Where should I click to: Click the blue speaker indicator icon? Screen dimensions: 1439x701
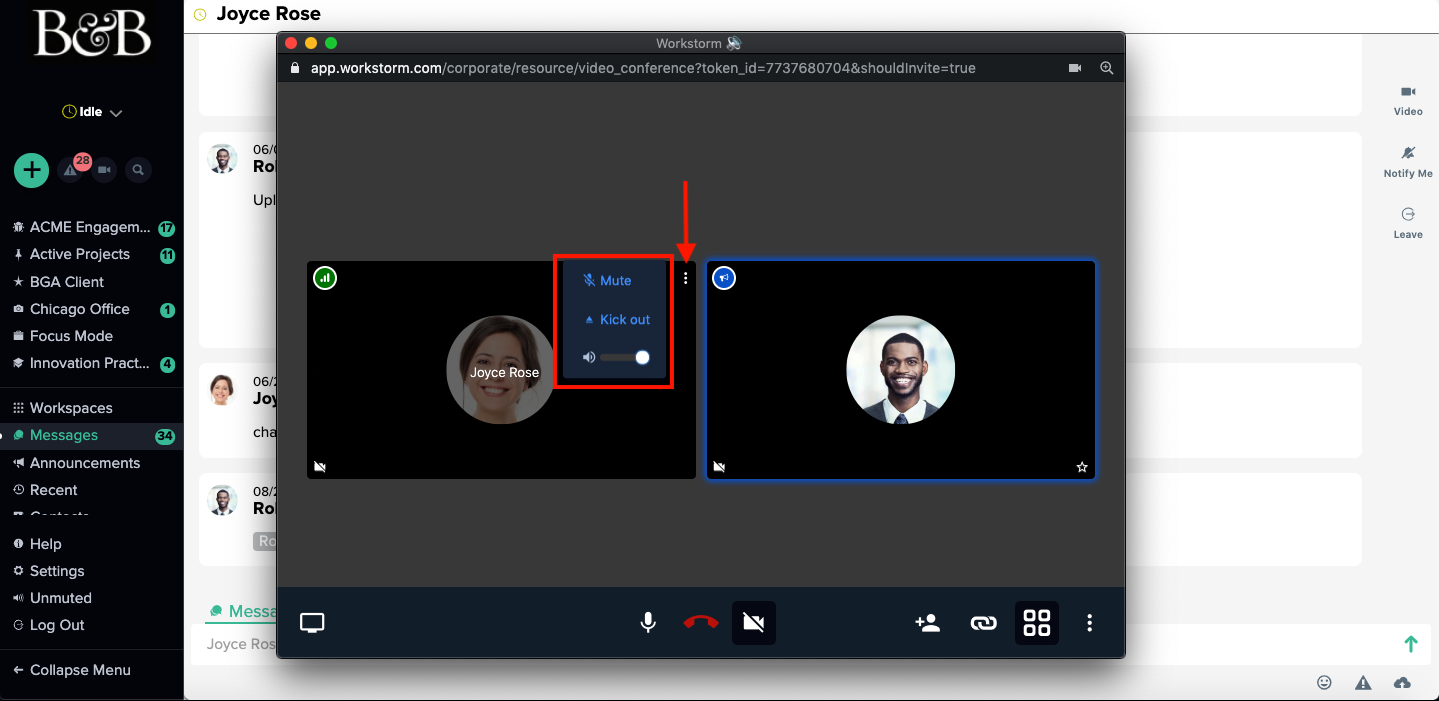point(724,278)
